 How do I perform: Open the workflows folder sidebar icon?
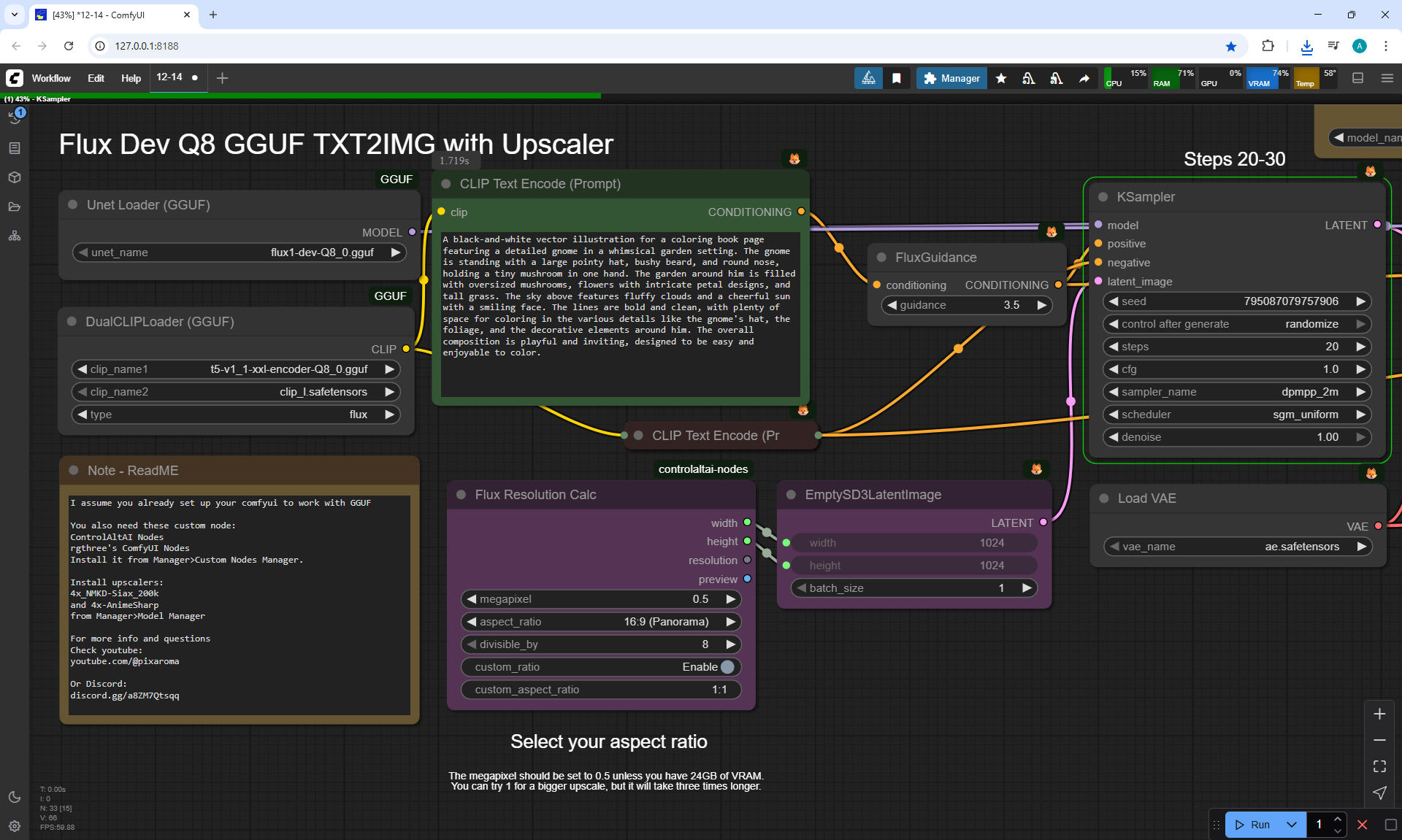click(15, 207)
